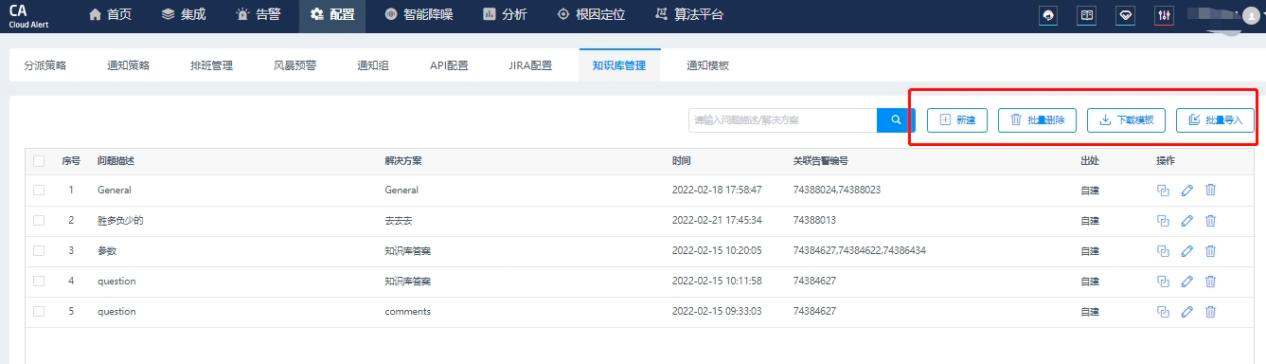Switch to the 风暴预警 tab

[x=295, y=66]
